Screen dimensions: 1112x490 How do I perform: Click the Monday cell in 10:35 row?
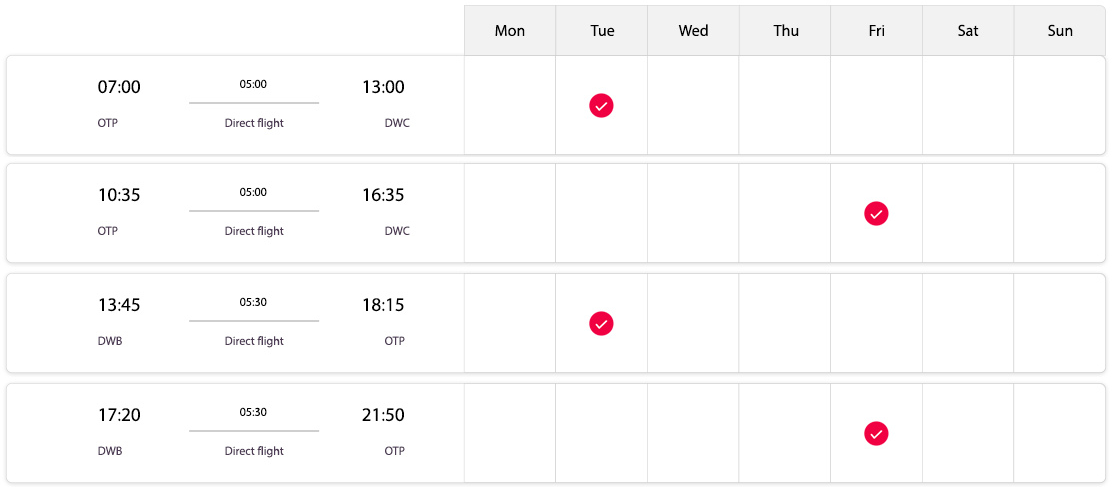[x=510, y=213]
